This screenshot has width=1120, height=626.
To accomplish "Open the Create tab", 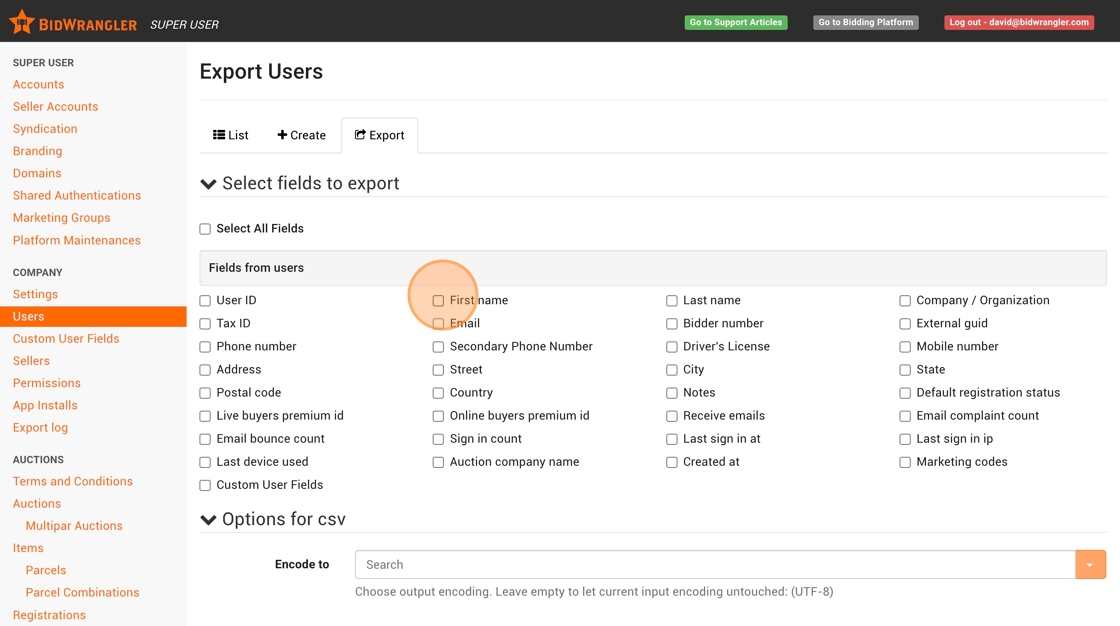I will [x=301, y=135].
